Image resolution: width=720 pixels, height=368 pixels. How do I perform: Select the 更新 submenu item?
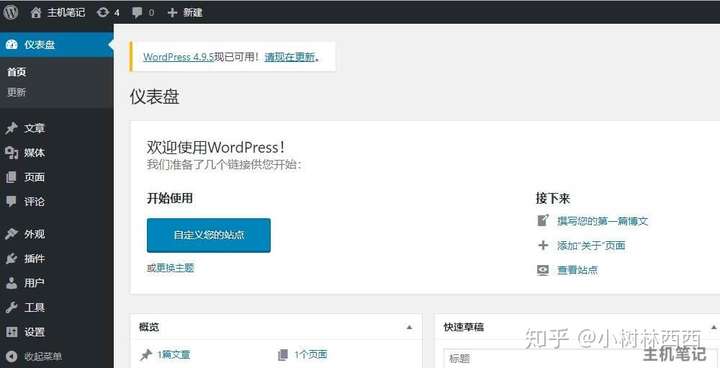[17, 92]
